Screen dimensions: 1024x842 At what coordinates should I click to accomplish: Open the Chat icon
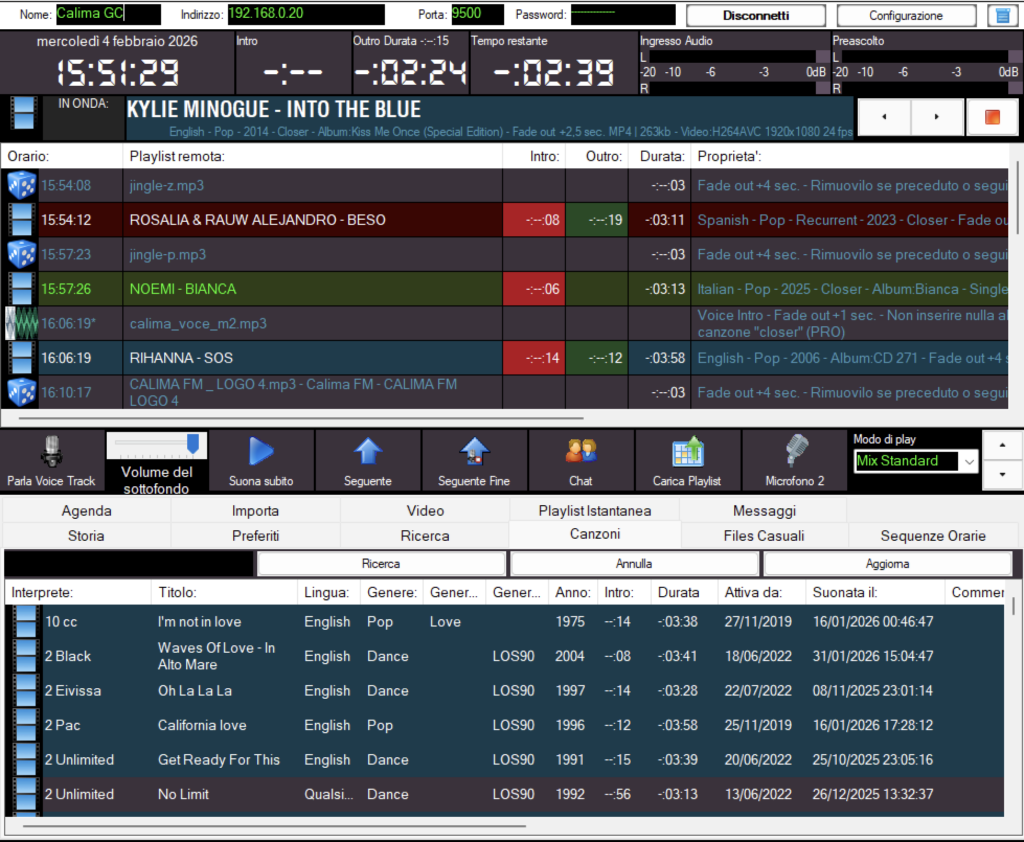tap(581, 451)
